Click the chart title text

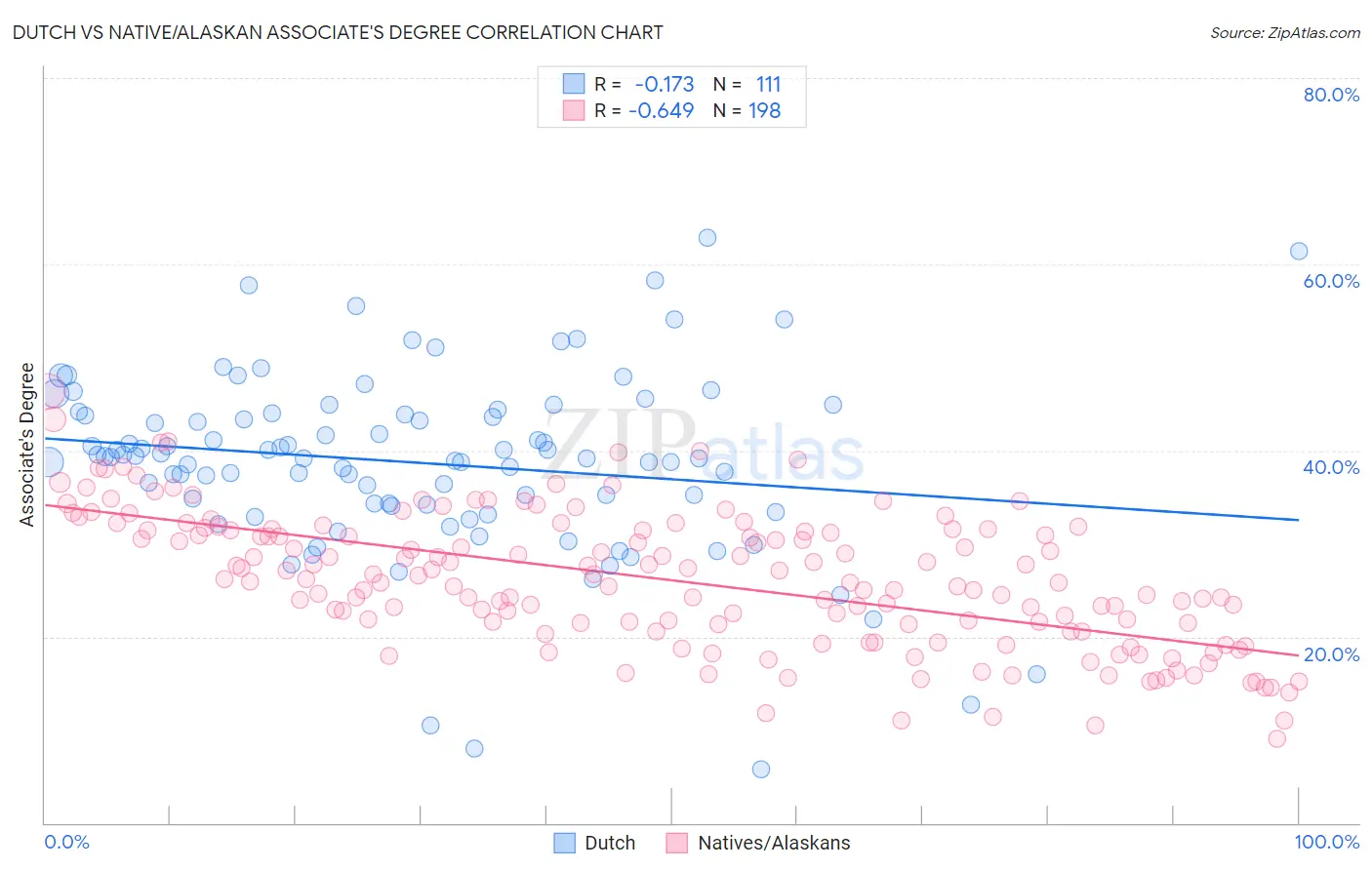338,32
